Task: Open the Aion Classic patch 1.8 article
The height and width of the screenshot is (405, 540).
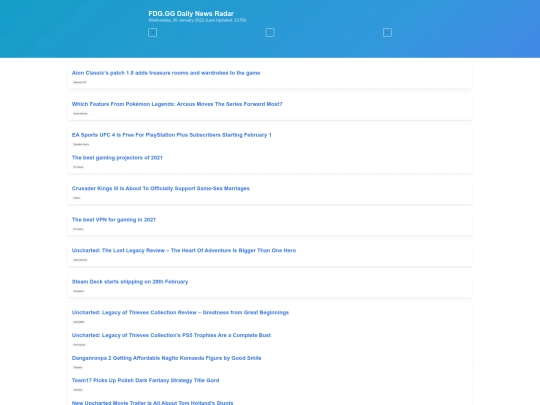Action: (166, 73)
